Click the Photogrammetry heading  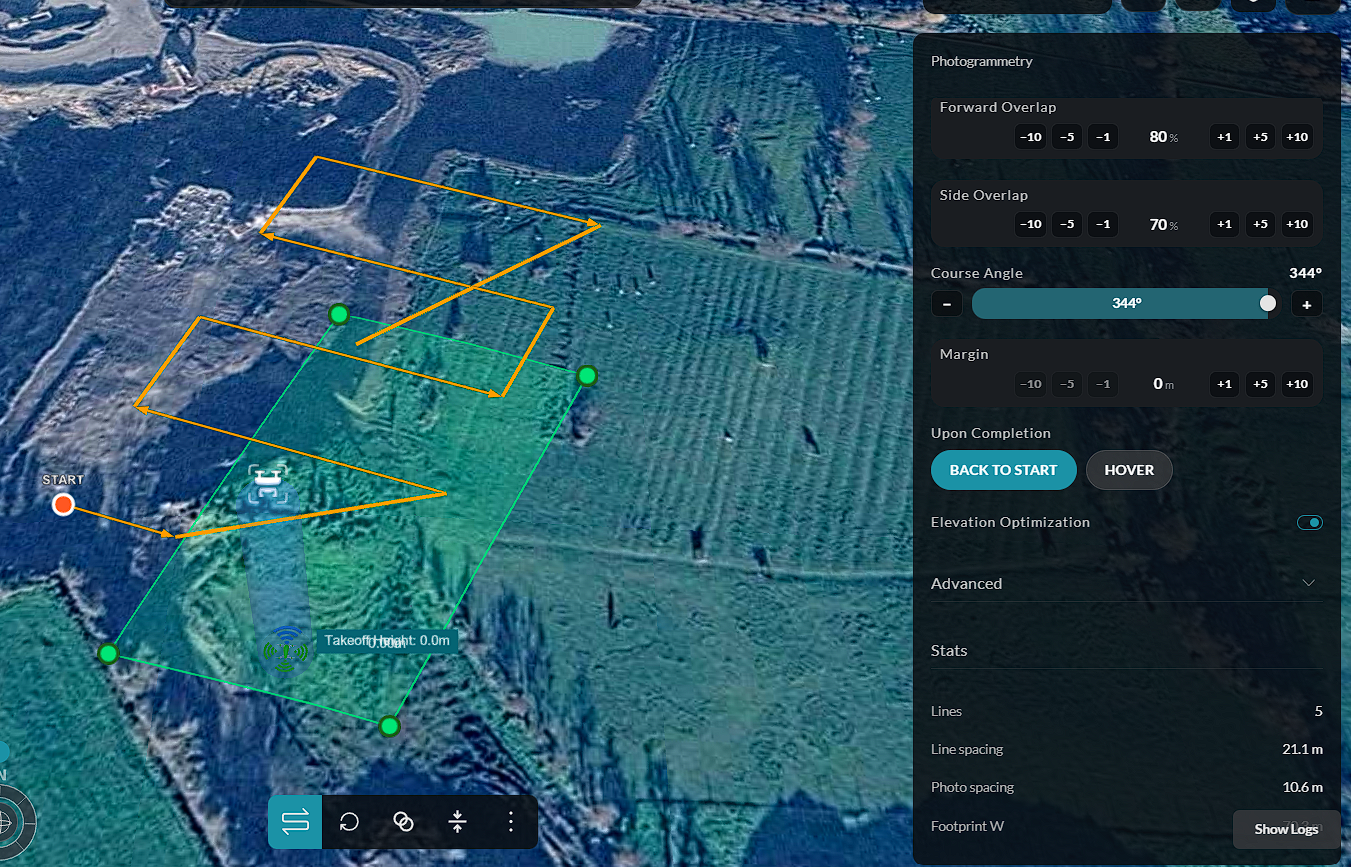pyautogui.click(x=982, y=61)
